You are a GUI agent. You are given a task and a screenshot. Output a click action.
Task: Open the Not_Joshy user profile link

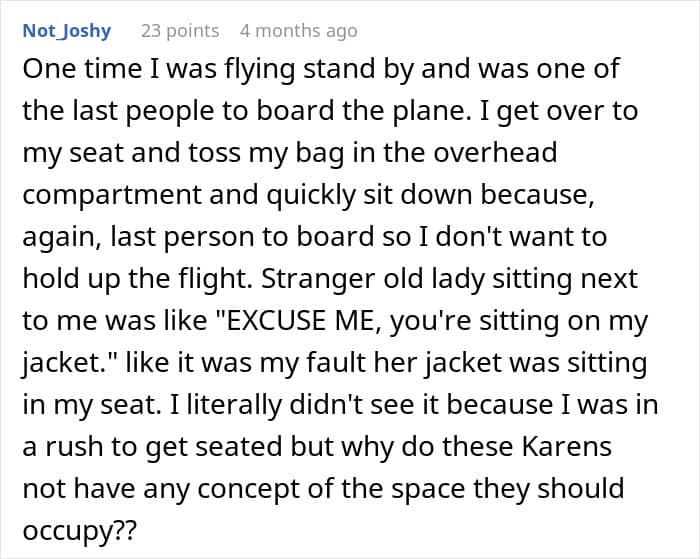click(67, 31)
